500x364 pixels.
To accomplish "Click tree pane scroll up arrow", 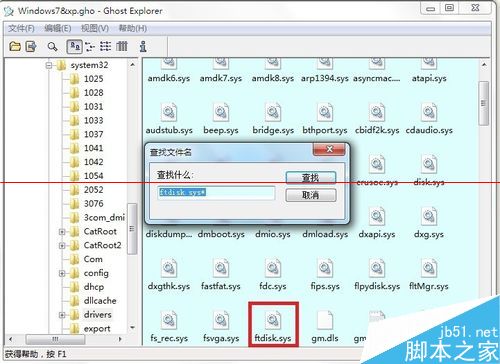I will tap(132, 64).
